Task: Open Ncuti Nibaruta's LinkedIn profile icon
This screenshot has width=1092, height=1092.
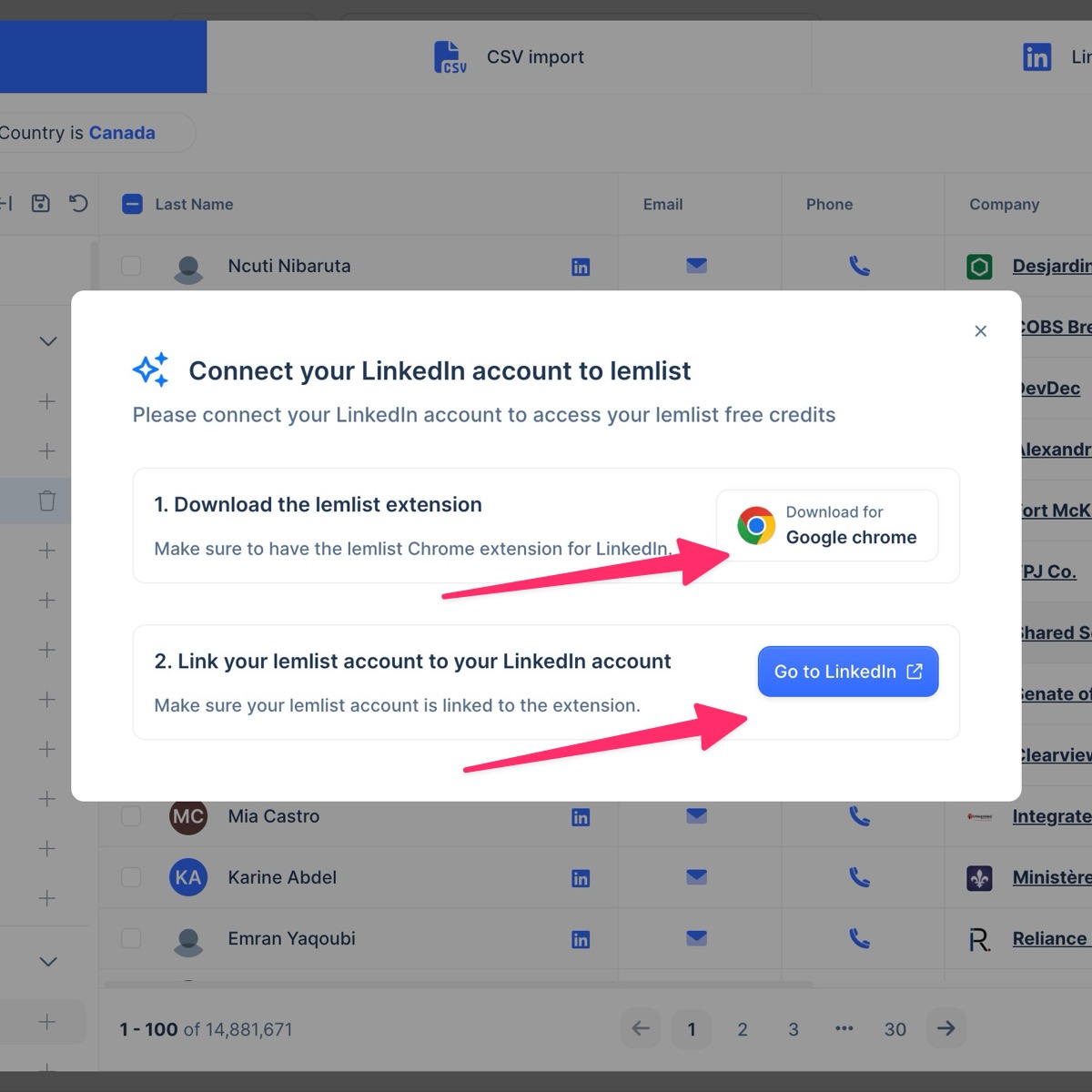Action: 580,266
